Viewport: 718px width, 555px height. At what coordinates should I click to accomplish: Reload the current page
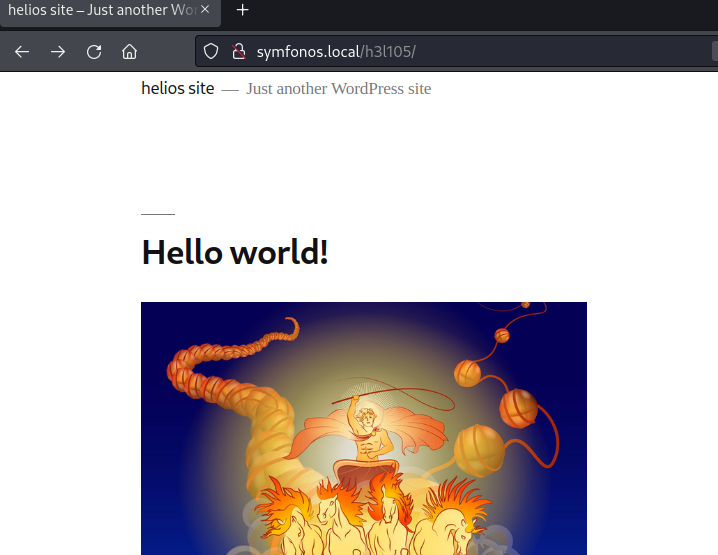pos(94,52)
